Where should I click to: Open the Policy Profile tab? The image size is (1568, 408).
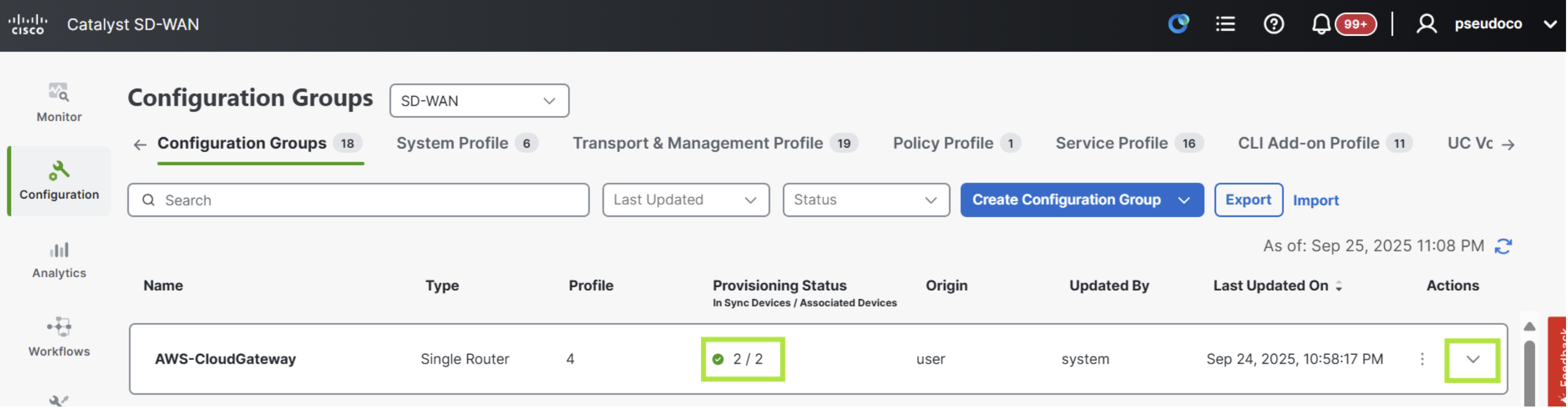coord(957,144)
